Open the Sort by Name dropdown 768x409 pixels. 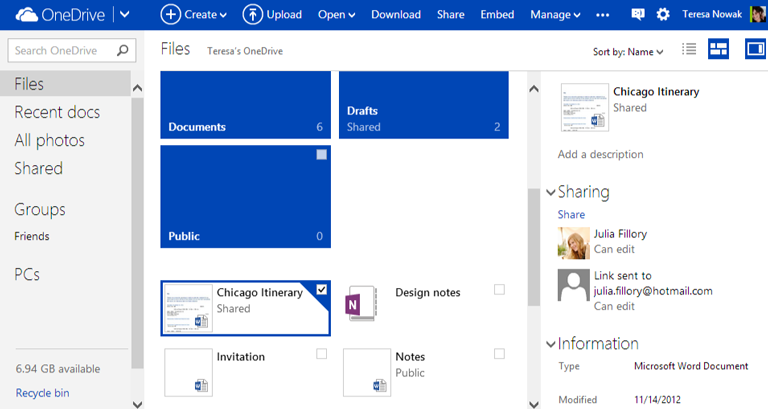[x=629, y=52]
